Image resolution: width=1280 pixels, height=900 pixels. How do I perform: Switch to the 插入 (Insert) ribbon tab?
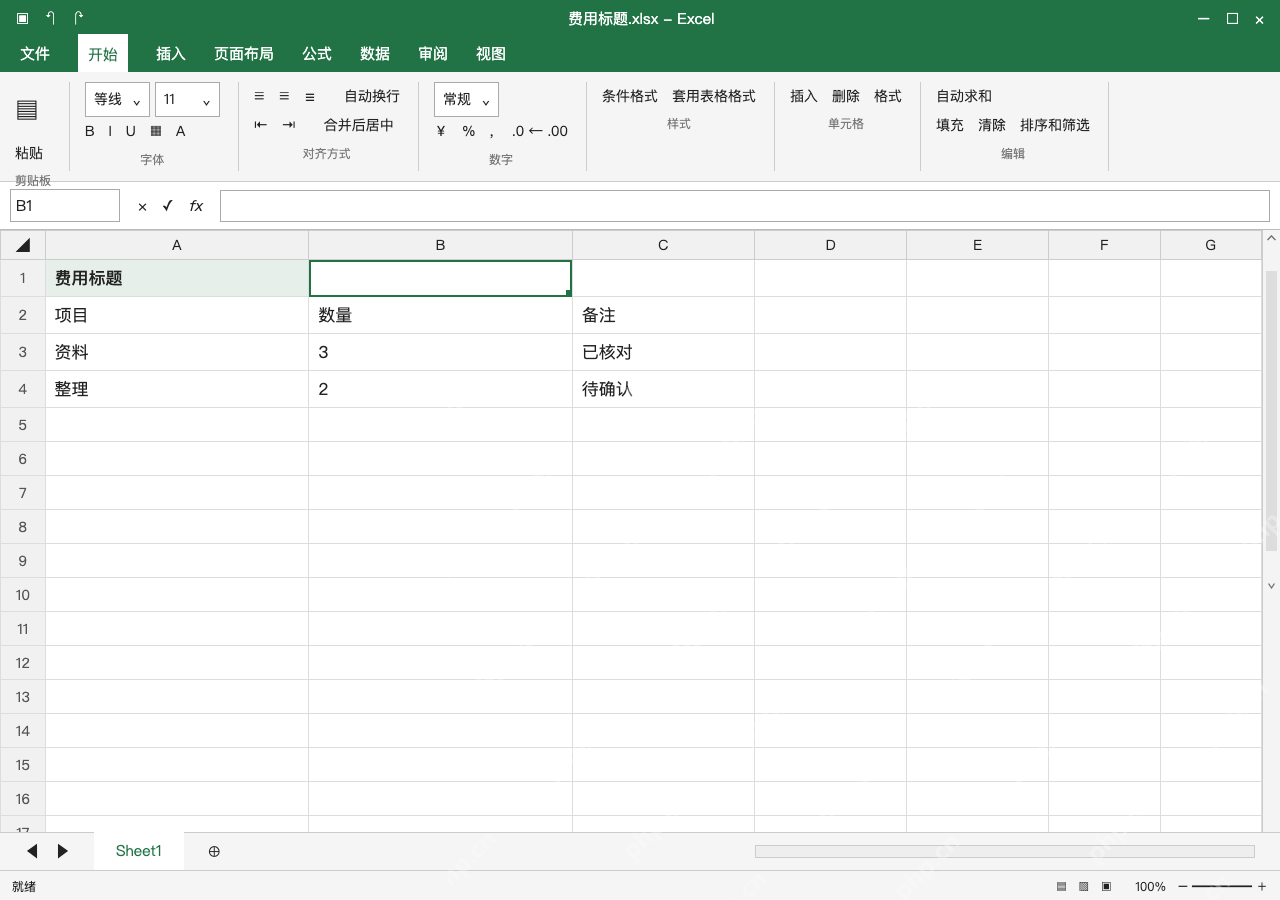pyautogui.click(x=171, y=54)
